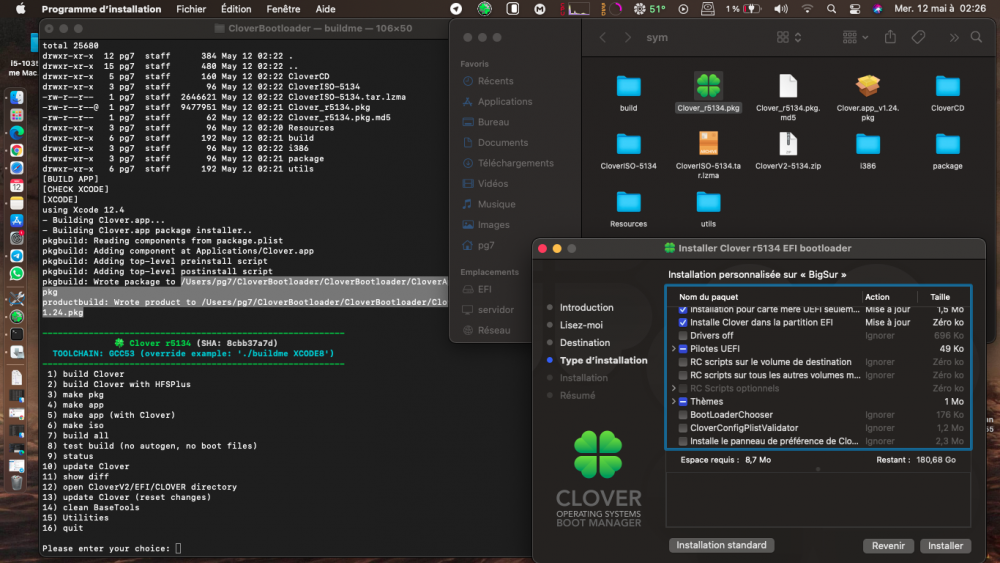Open the pg7 home folder in sidebar
The image size is (1000, 563).
click(486, 245)
